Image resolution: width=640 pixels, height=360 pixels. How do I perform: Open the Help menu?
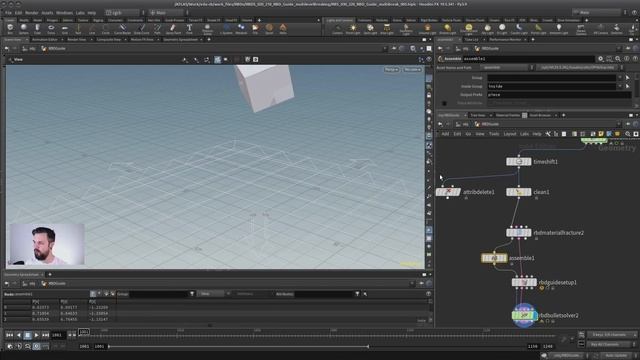point(92,13)
